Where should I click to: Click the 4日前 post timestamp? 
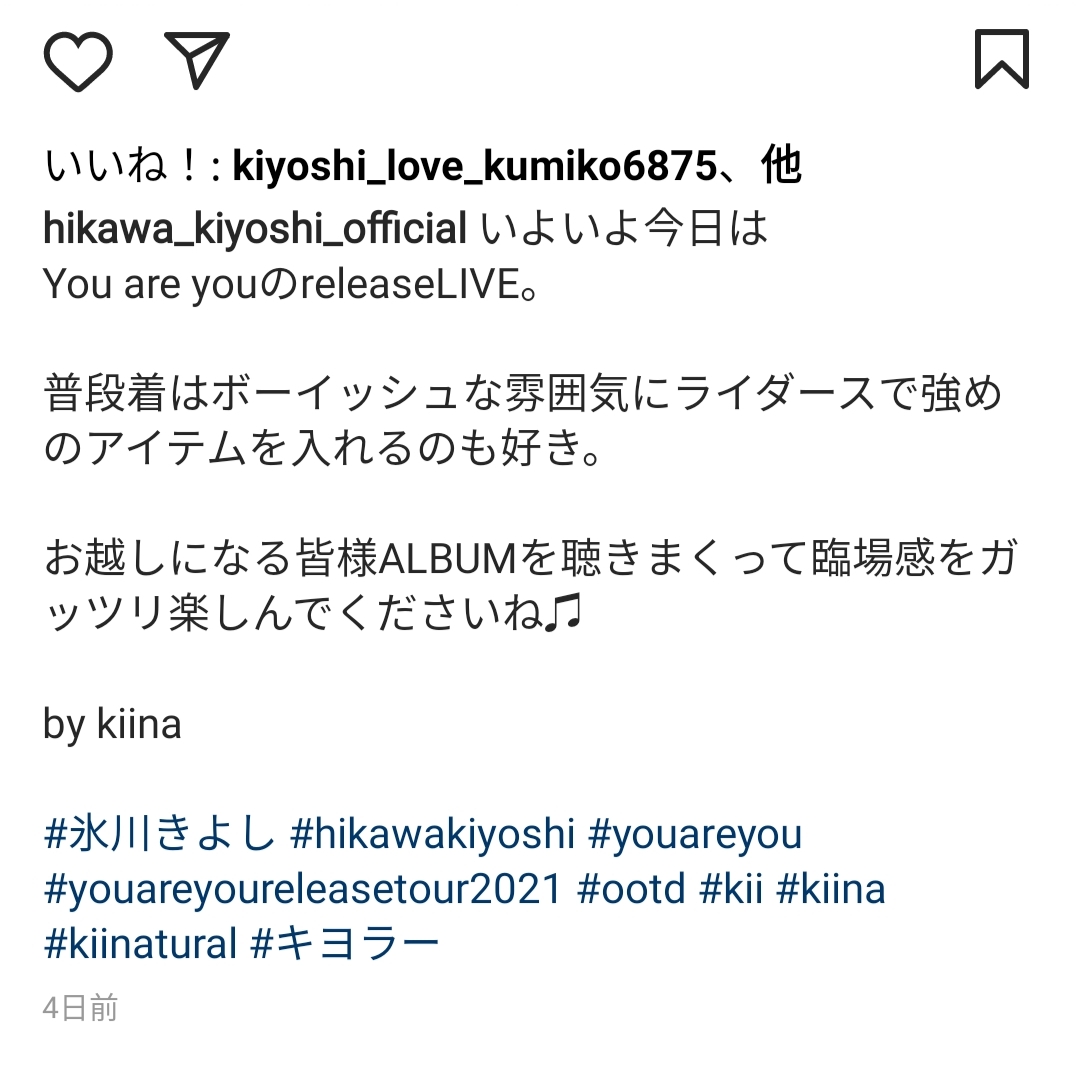point(80,1008)
